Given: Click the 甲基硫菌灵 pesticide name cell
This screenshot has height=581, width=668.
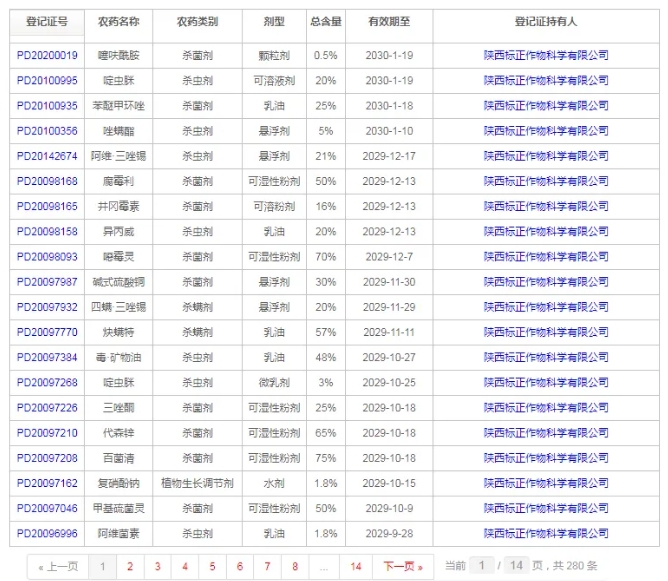Looking at the screenshot, I should pyautogui.click(x=118, y=508).
